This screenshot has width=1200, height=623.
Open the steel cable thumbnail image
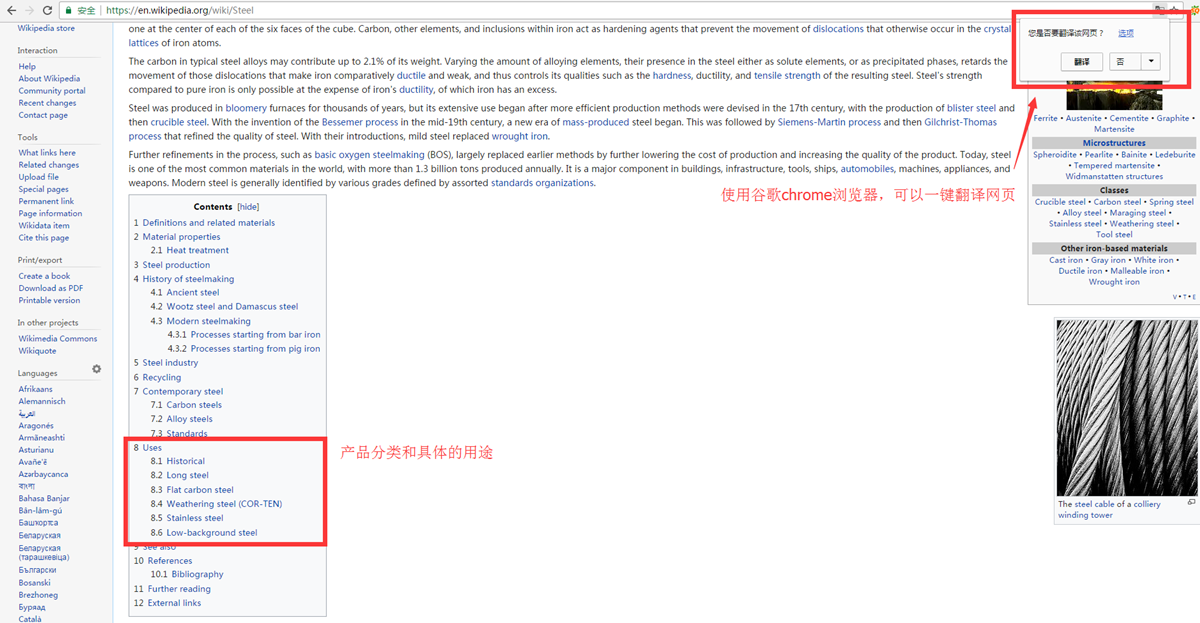click(1126, 407)
